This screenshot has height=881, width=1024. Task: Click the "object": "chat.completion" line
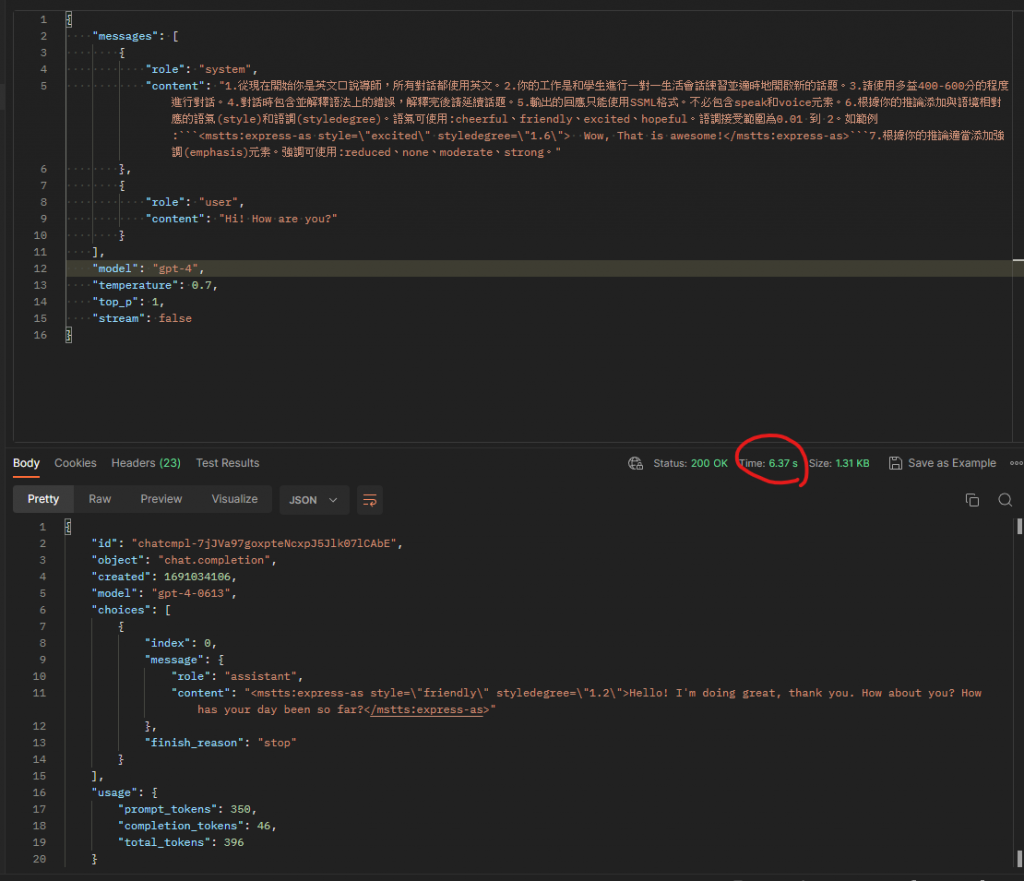tap(184, 560)
